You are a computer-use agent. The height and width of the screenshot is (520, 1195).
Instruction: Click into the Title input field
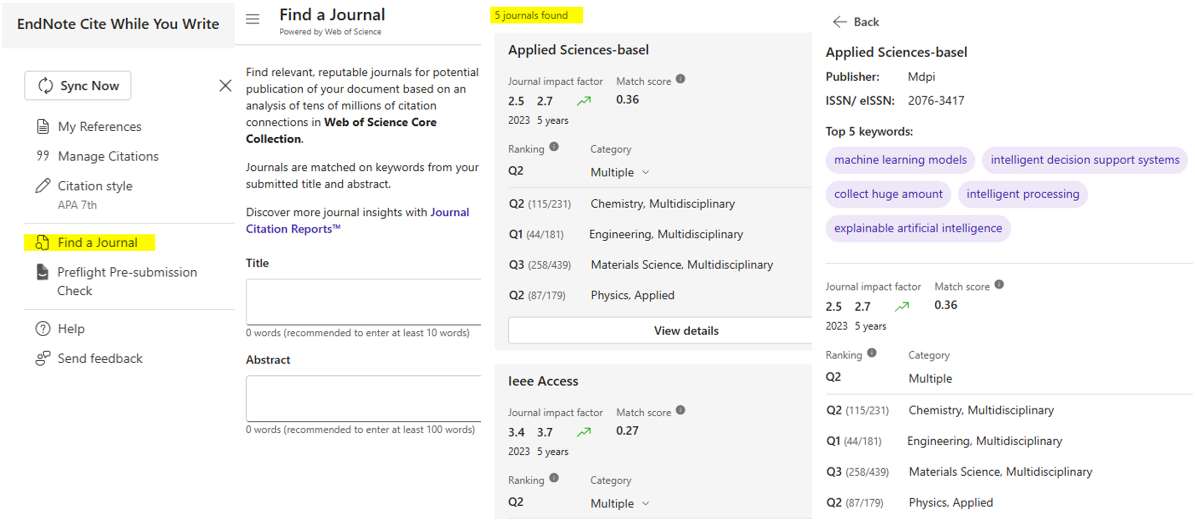pos(364,302)
